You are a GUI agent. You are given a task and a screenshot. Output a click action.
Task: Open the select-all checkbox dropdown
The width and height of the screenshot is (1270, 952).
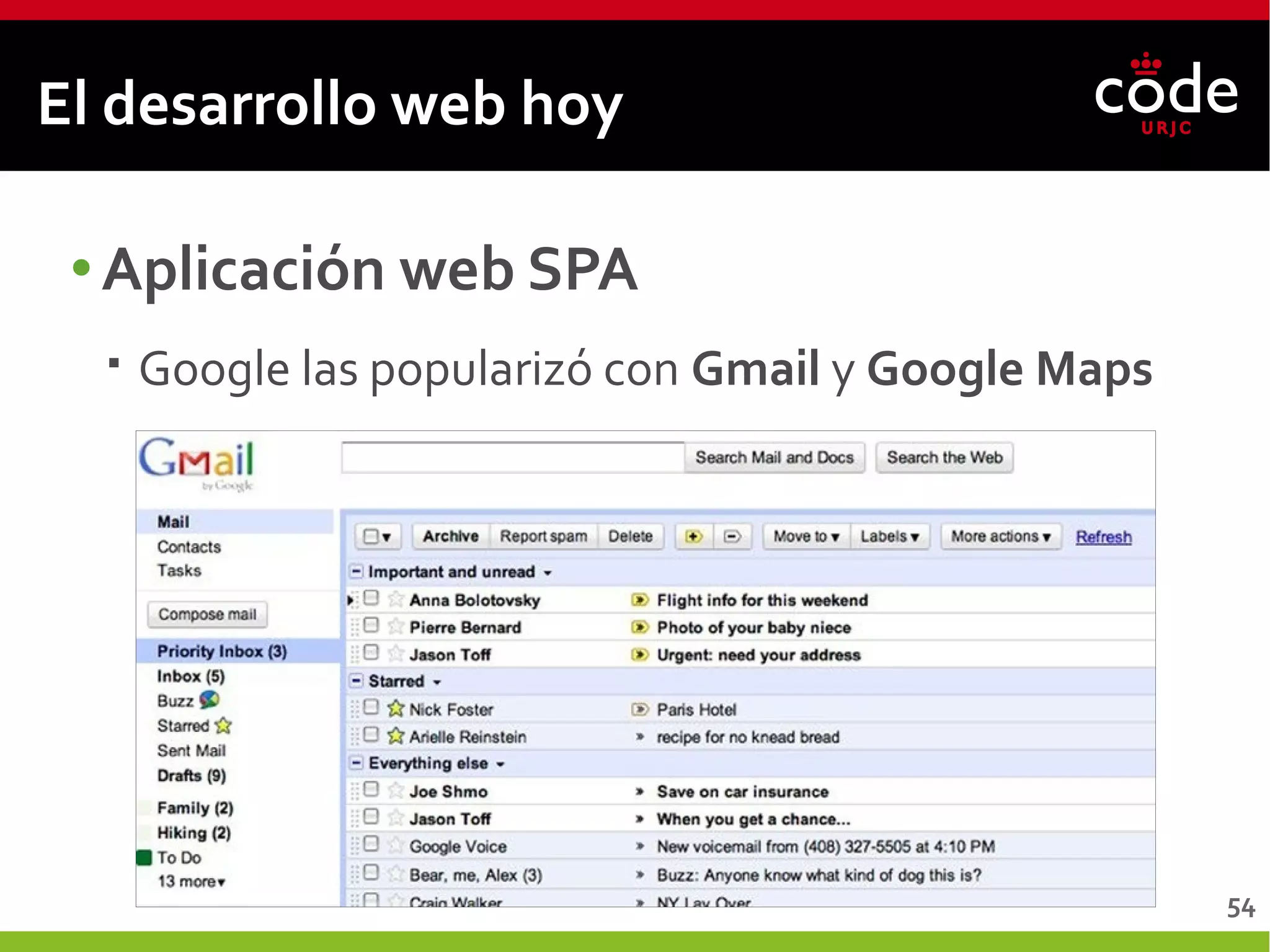point(378,536)
